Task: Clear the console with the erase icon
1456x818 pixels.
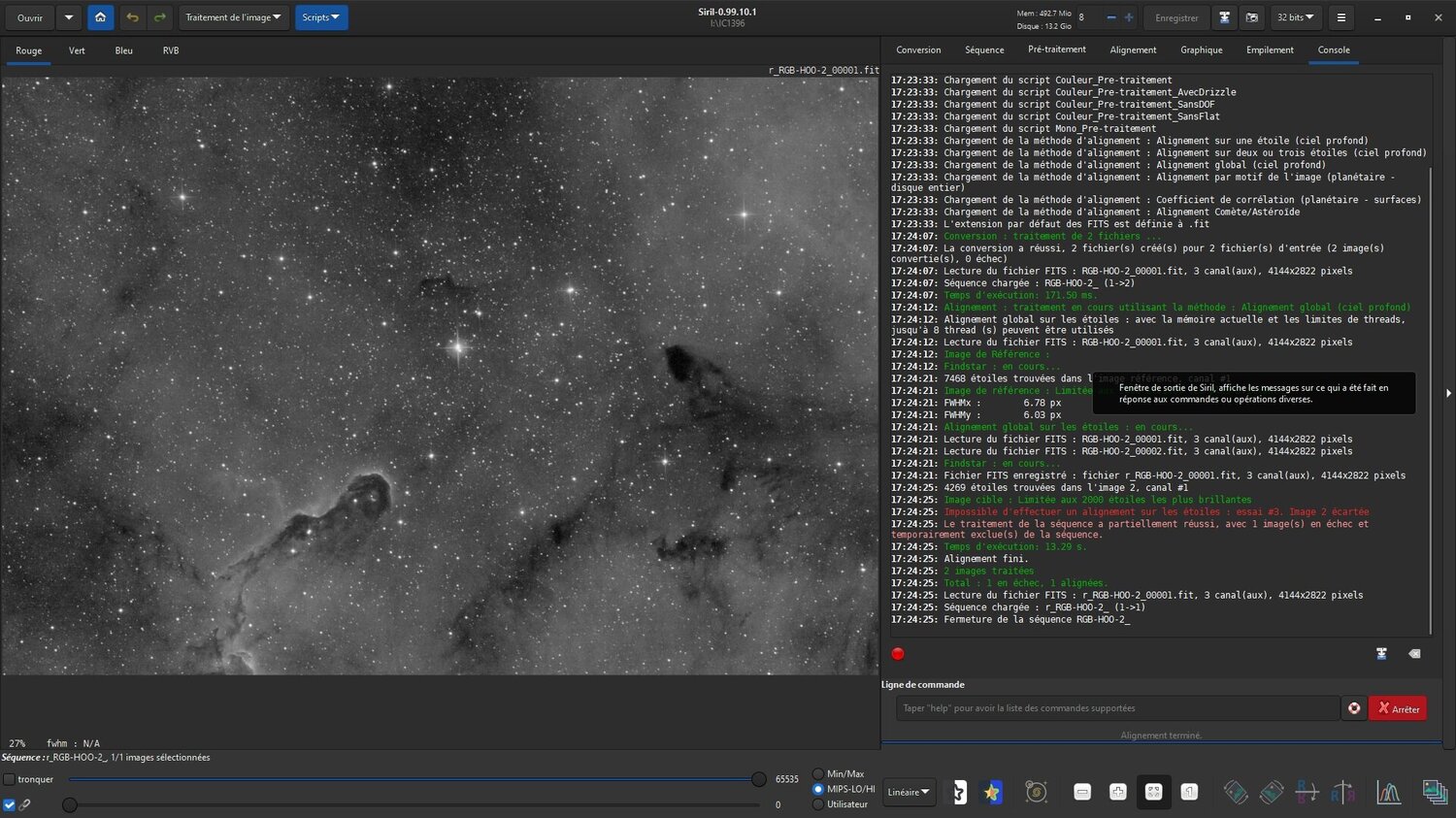Action: click(x=1414, y=654)
